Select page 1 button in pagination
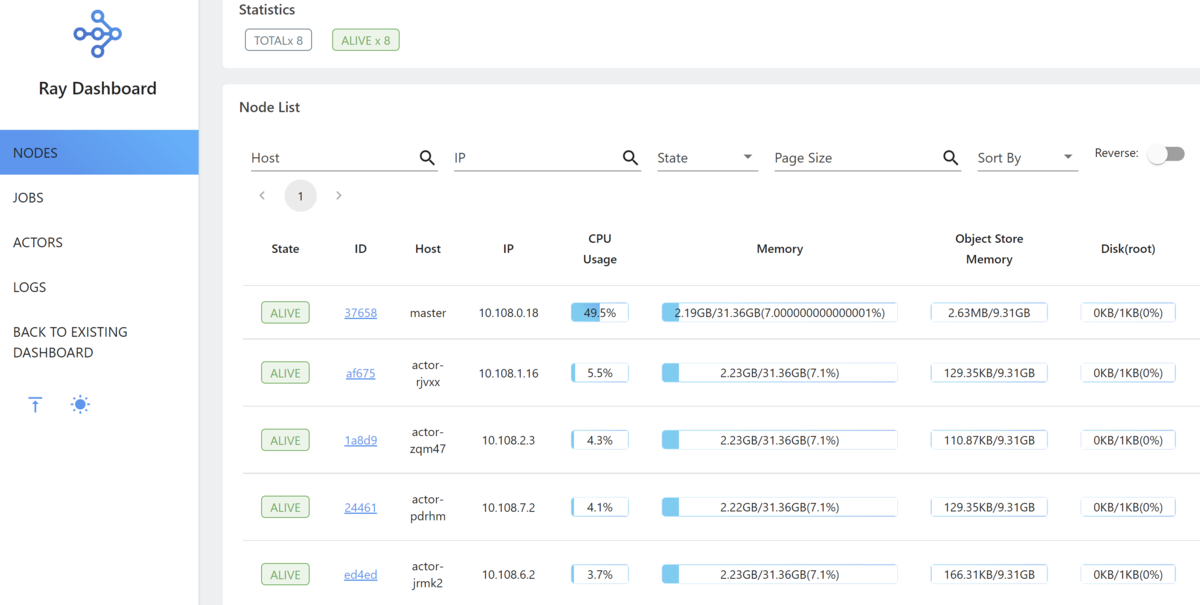Image resolution: width=1200 pixels, height=605 pixels. pos(300,196)
